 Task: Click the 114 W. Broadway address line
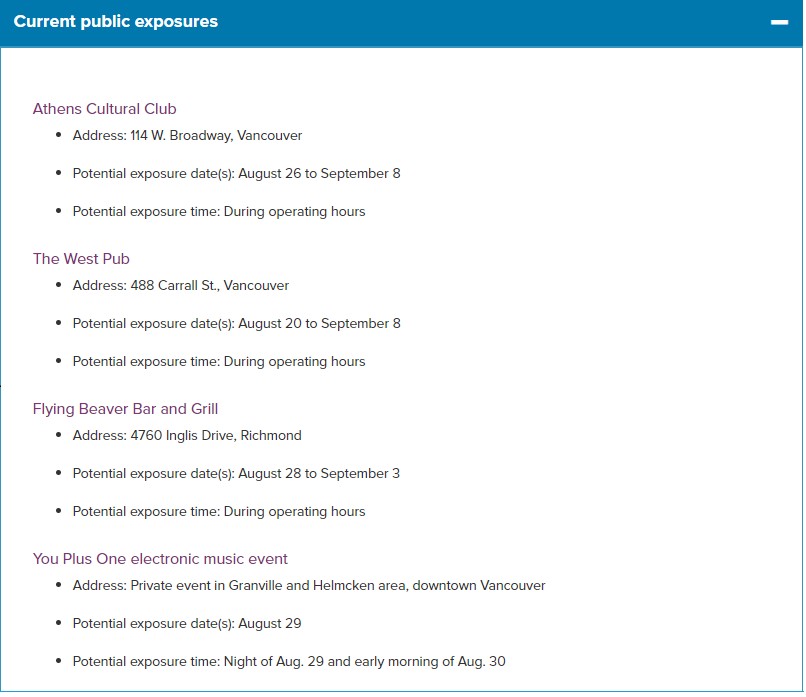(x=187, y=136)
